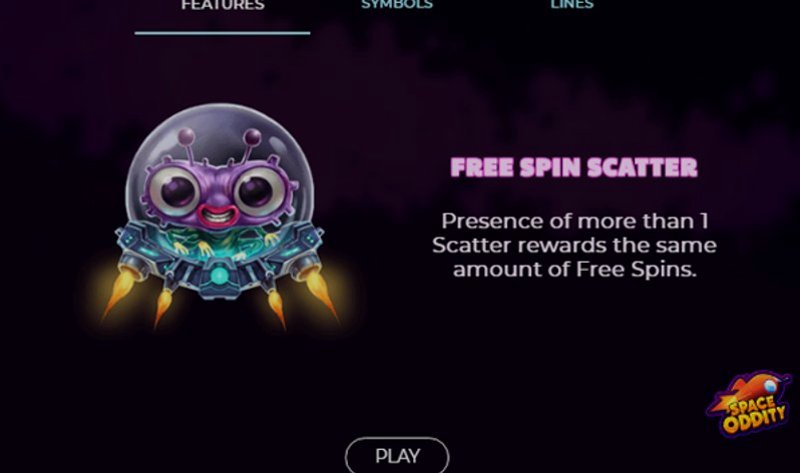The width and height of the screenshot is (800, 473).
Task: Select the FEATURES tab
Action: click(x=222, y=5)
